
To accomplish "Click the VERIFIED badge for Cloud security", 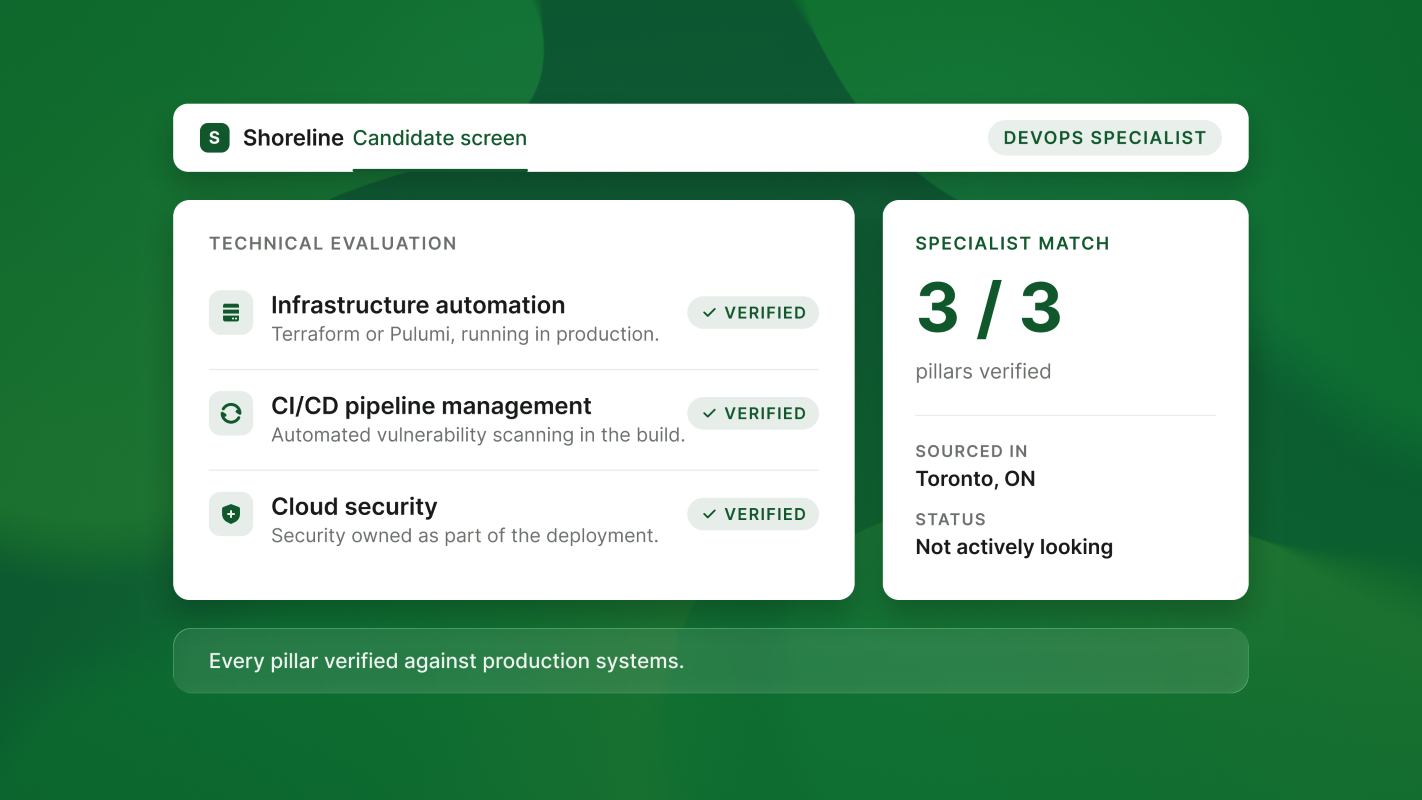I will pos(753,514).
